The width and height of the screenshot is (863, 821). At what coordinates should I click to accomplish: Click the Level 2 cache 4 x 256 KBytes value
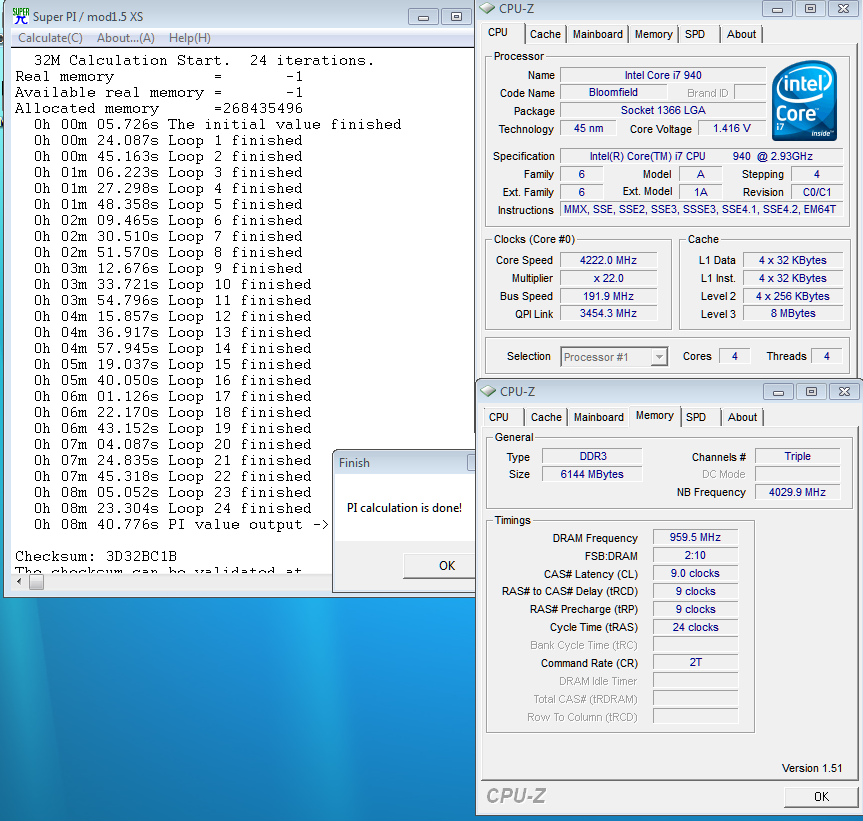coord(793,296)
